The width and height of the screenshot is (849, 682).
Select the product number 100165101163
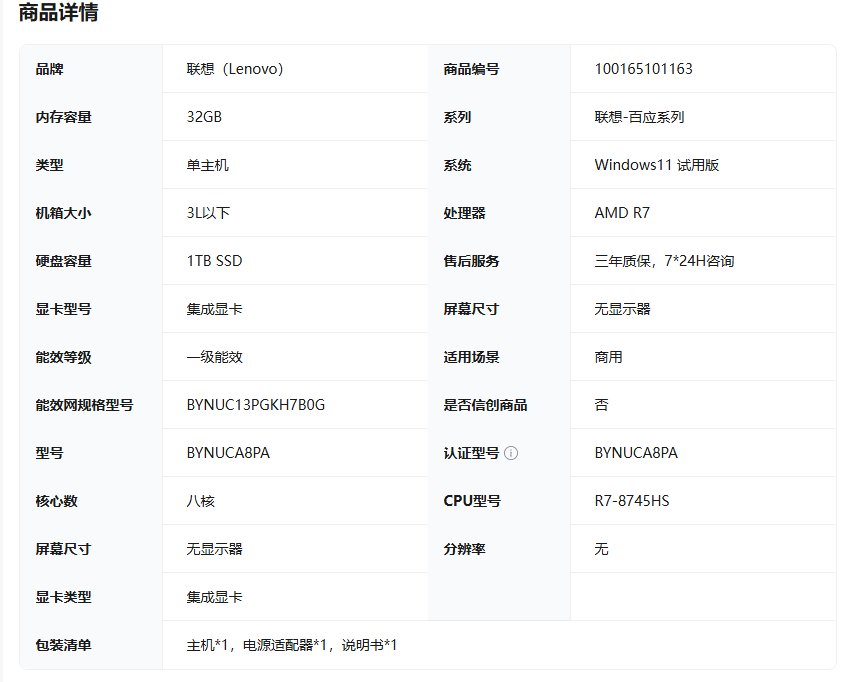(x=643, y=69)
